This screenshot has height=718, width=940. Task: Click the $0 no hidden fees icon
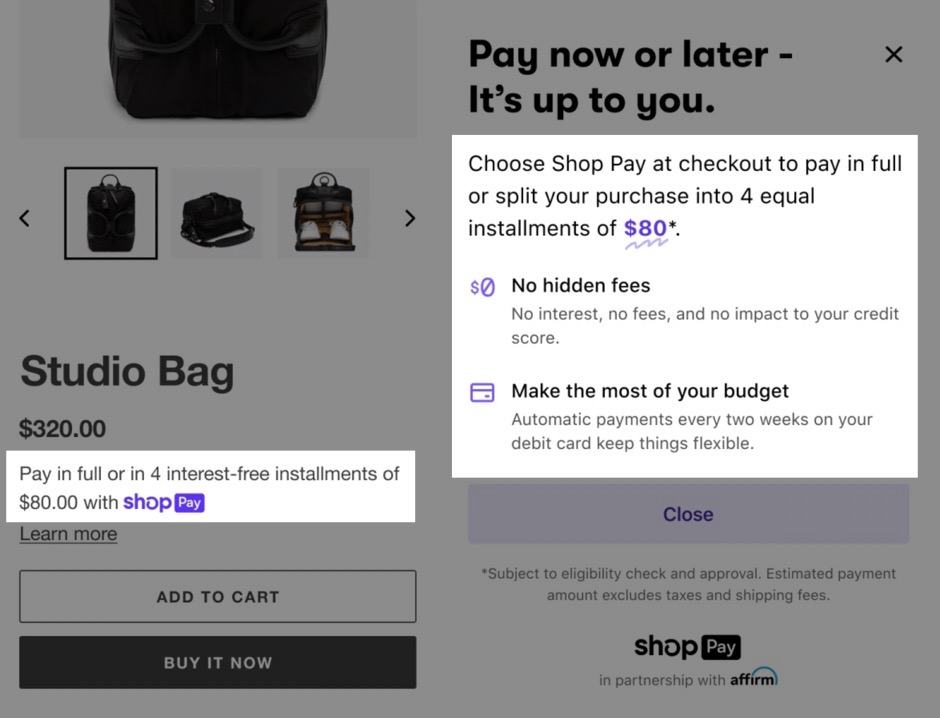(482, 287)
